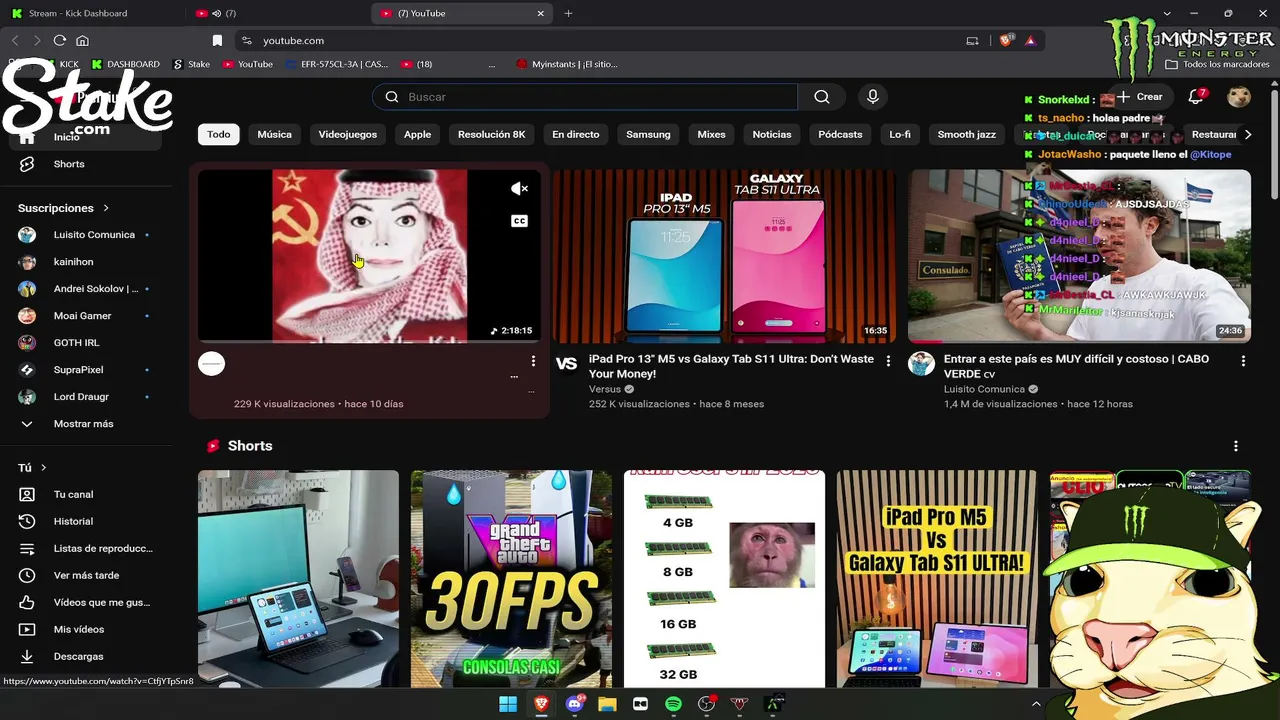This screenshot has width=1280, height=720.
Task: Open the 30FPS GTA Short thumbnail
Action: pos(511,579)
